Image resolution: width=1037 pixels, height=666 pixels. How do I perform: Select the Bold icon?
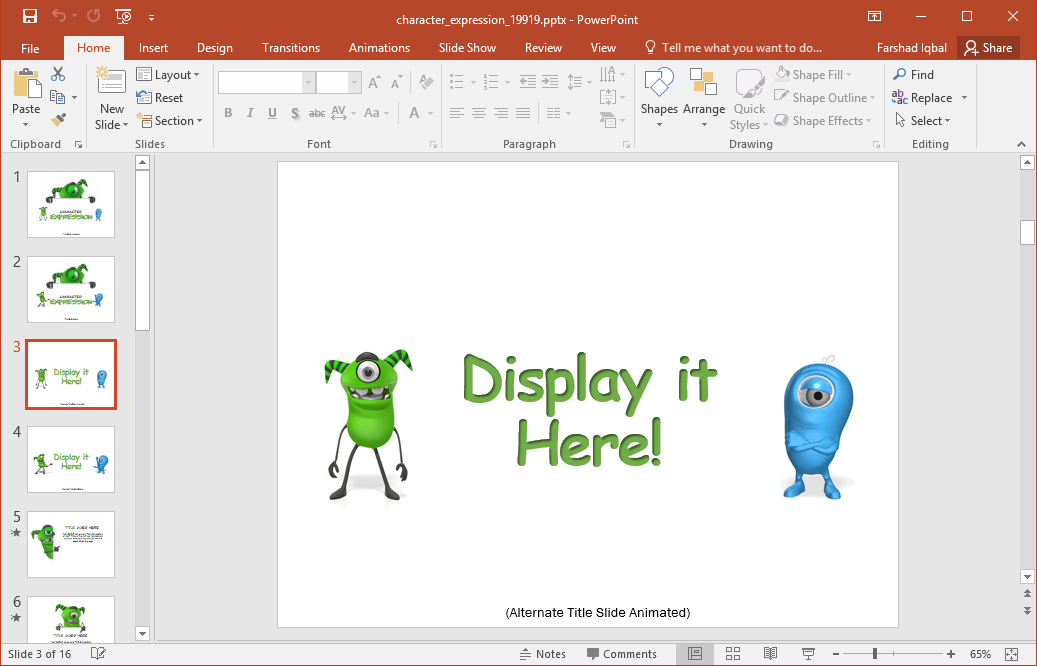tap(228, 113)
